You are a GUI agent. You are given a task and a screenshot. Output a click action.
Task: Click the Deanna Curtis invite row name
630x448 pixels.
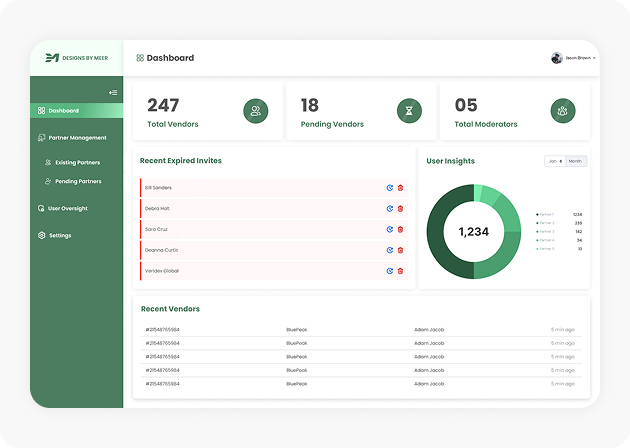(162, 250)
